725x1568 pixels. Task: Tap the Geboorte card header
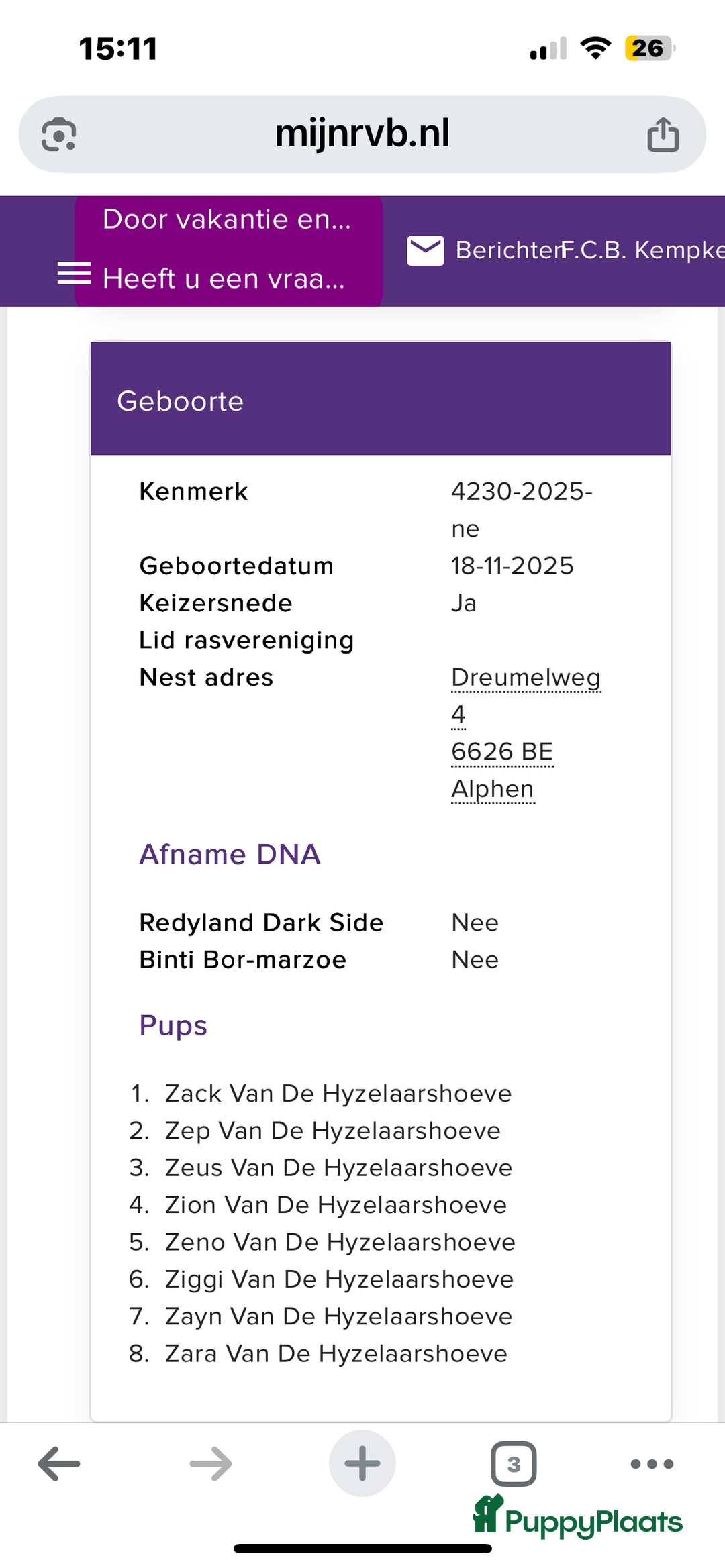click(381, 400)
